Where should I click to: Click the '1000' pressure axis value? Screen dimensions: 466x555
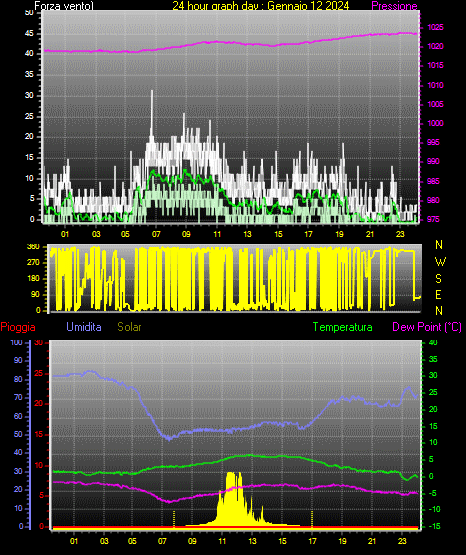(436, 123)
